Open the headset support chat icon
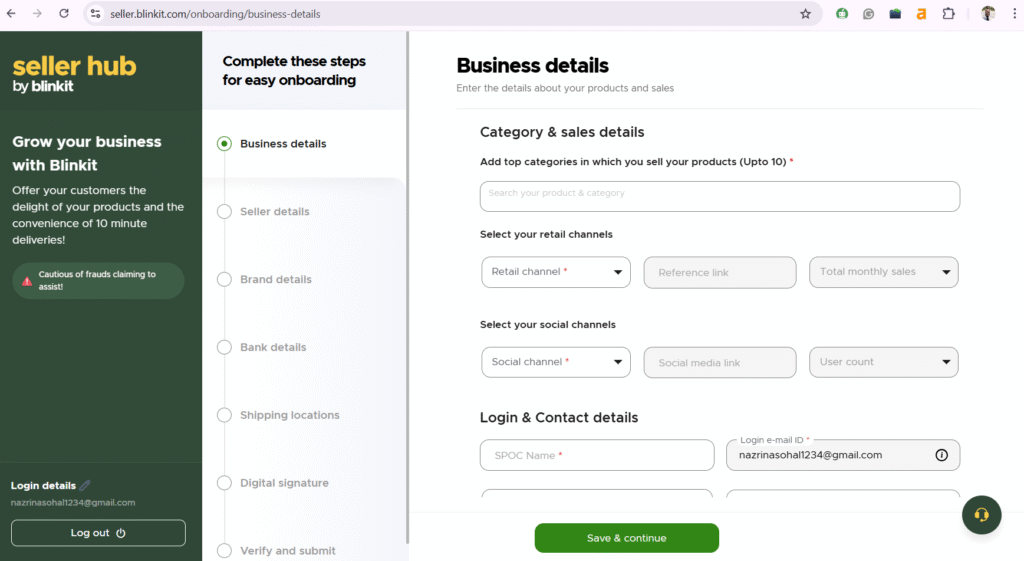 [x=981, y=515]
